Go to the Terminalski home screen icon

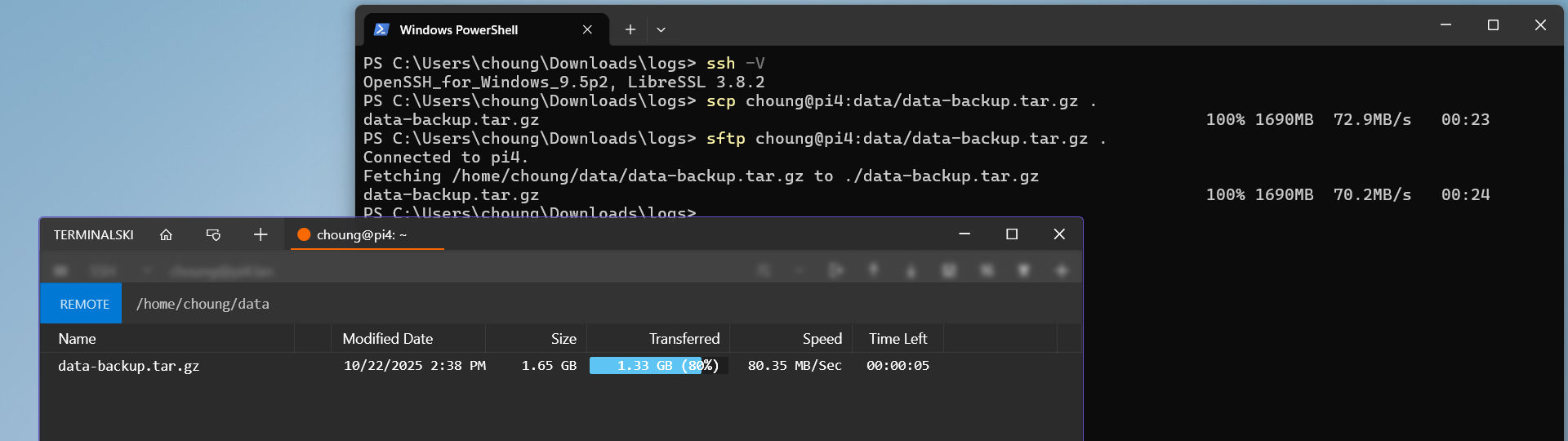(x=166, y=235)
